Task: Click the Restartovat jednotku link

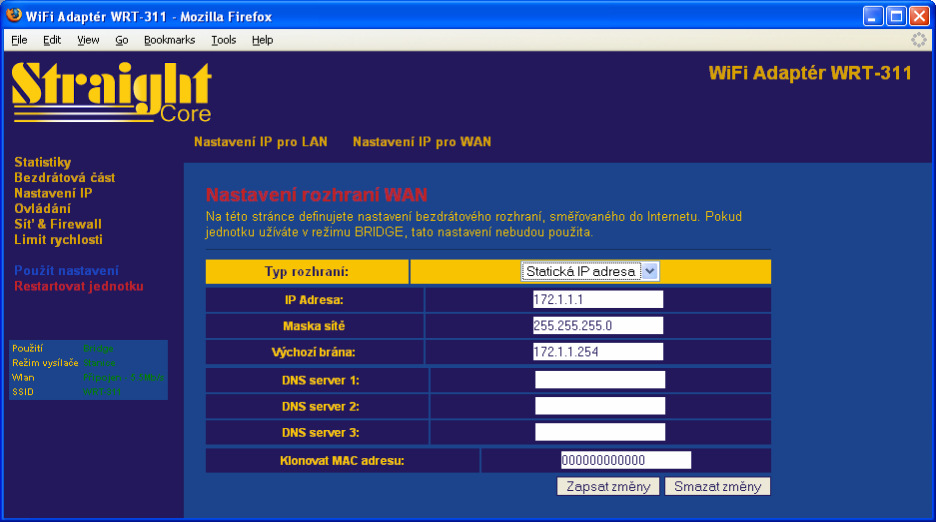Action: pyautogui.click(x=79, y=287)
